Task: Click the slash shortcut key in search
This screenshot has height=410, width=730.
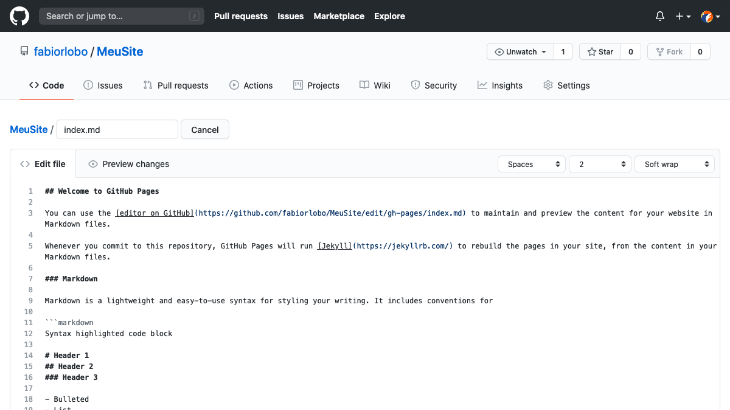Action: [194, 16]
